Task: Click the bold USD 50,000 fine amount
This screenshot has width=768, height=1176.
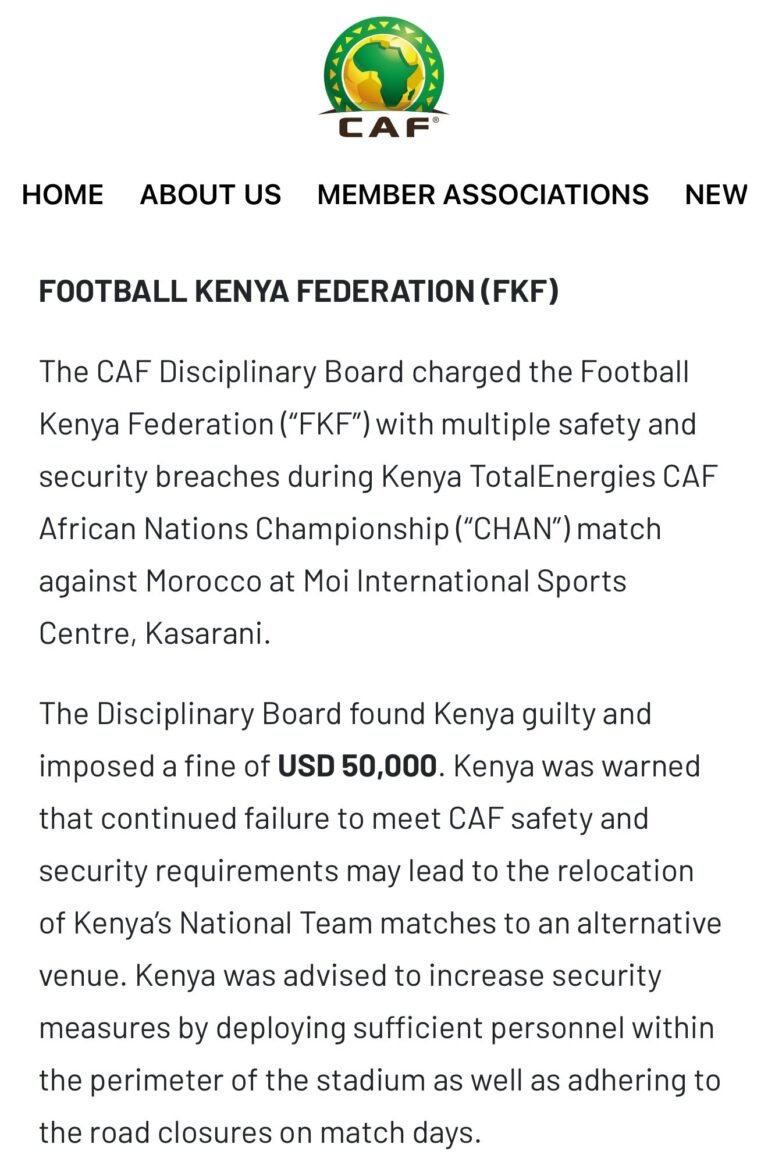Action: click(357, 766)
